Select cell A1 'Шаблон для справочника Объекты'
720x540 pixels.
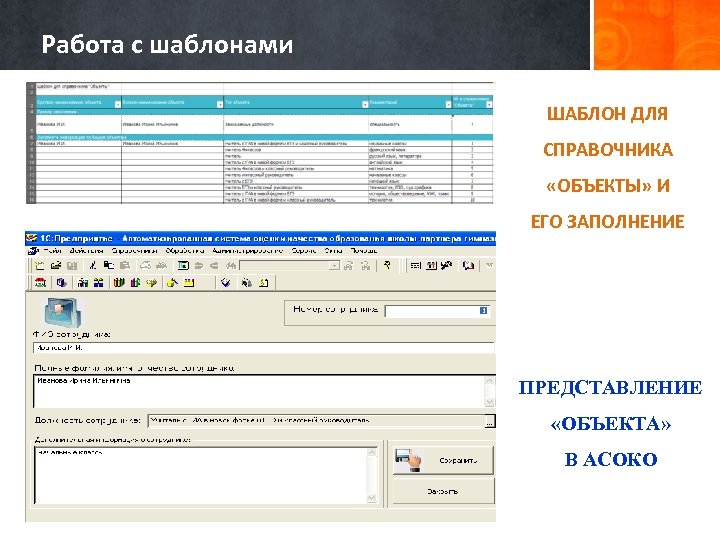79,86
